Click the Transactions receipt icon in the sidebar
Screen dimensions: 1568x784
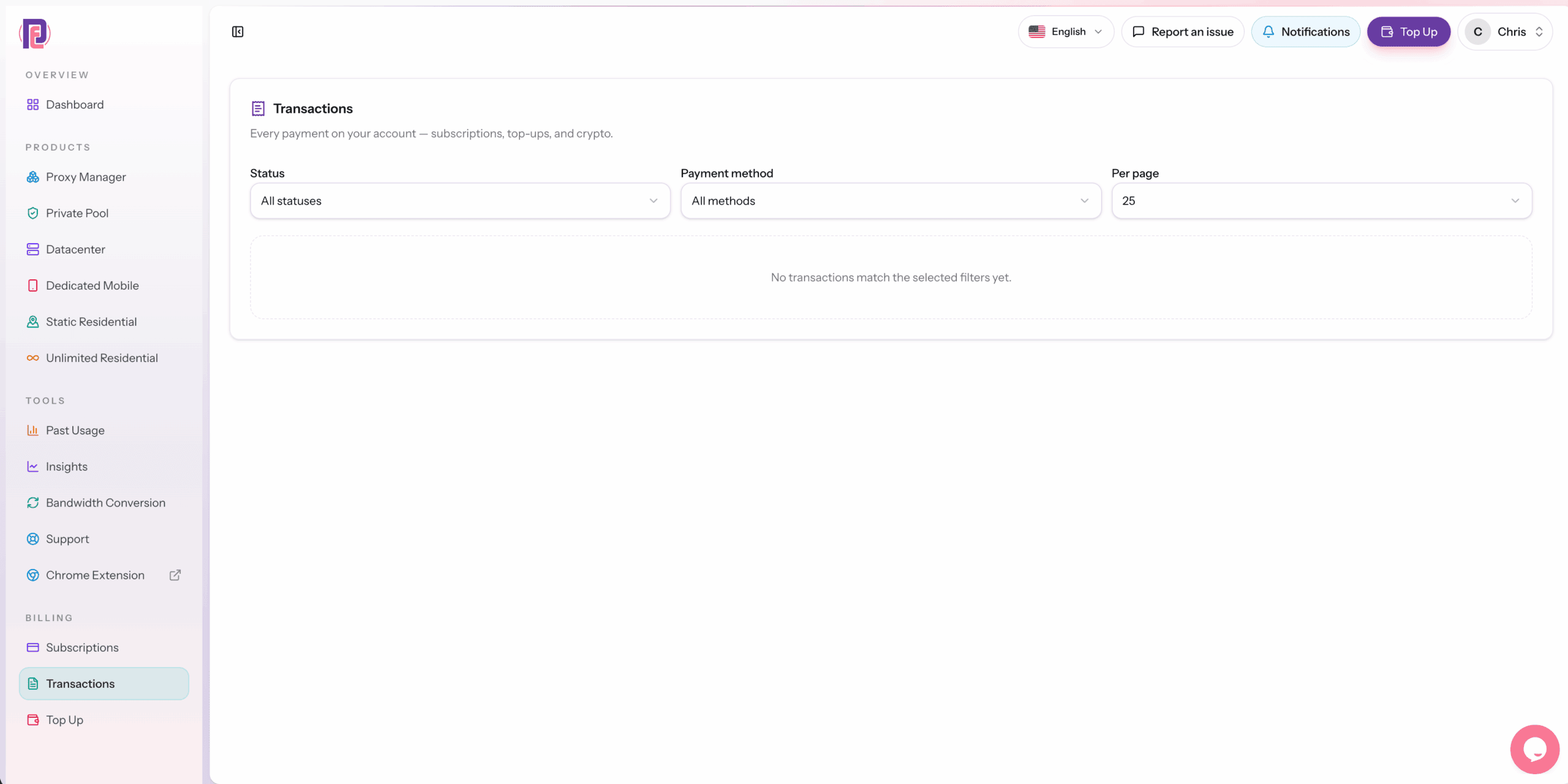[33, 684]
